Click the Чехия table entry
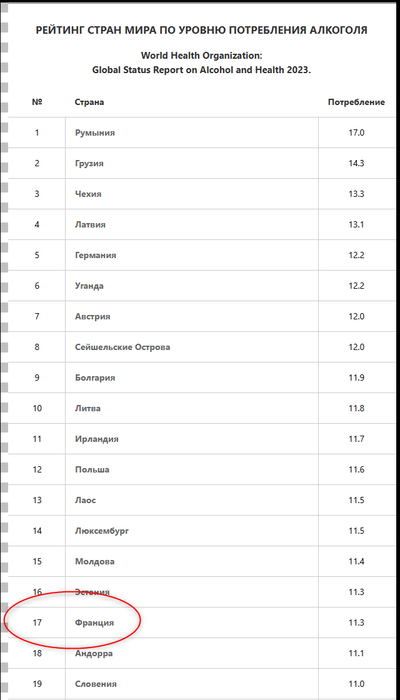Image resolution: width=400 pixels, height=700 pixels. (88, 194)
